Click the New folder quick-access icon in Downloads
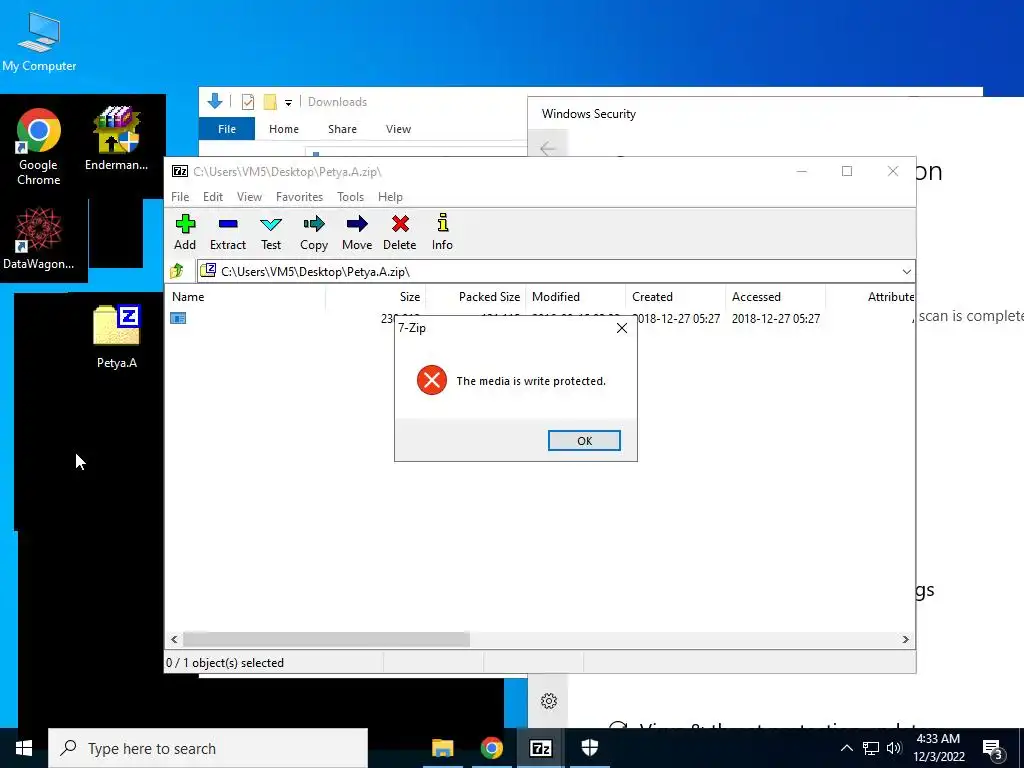This screenshot has width=1024, height=768. tap(270, 102)
